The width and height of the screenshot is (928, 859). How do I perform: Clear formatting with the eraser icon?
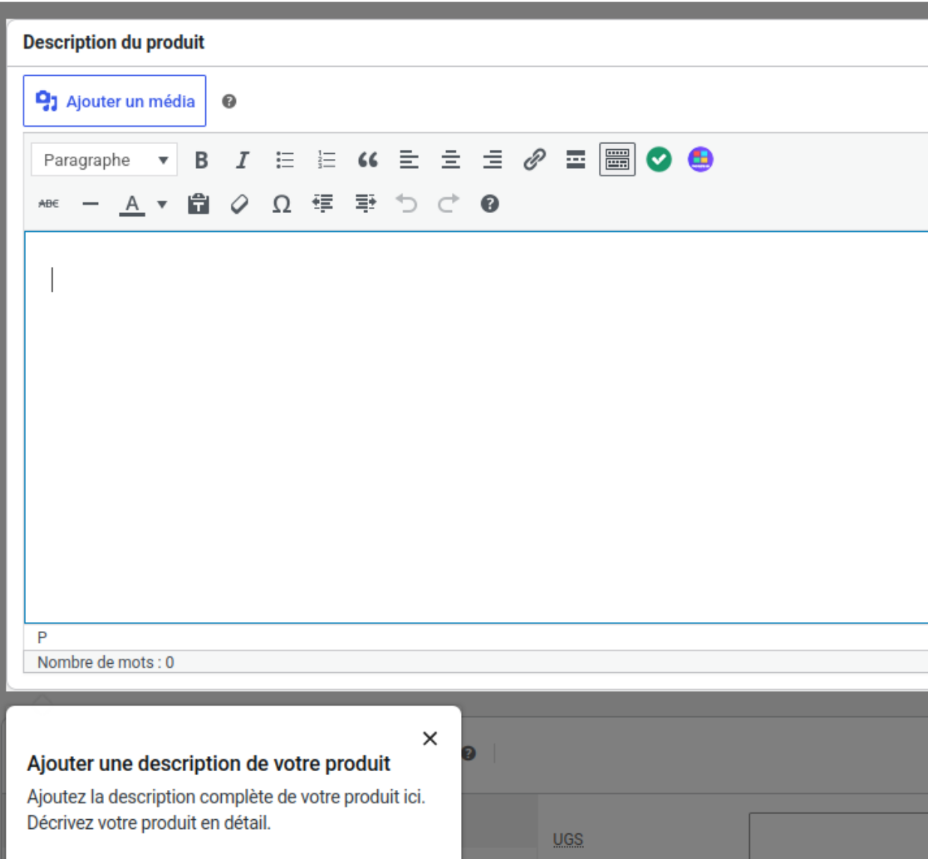point(240,204)
